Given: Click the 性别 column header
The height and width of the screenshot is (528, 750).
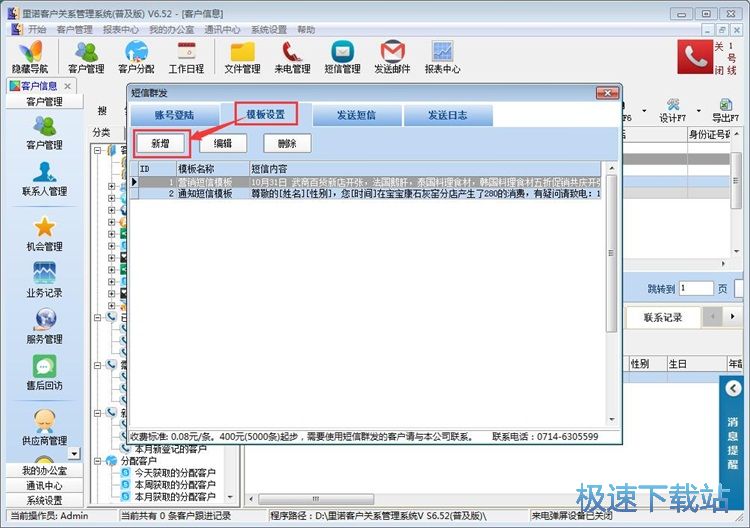Looking at the screenshot, I should pos(646,364).
